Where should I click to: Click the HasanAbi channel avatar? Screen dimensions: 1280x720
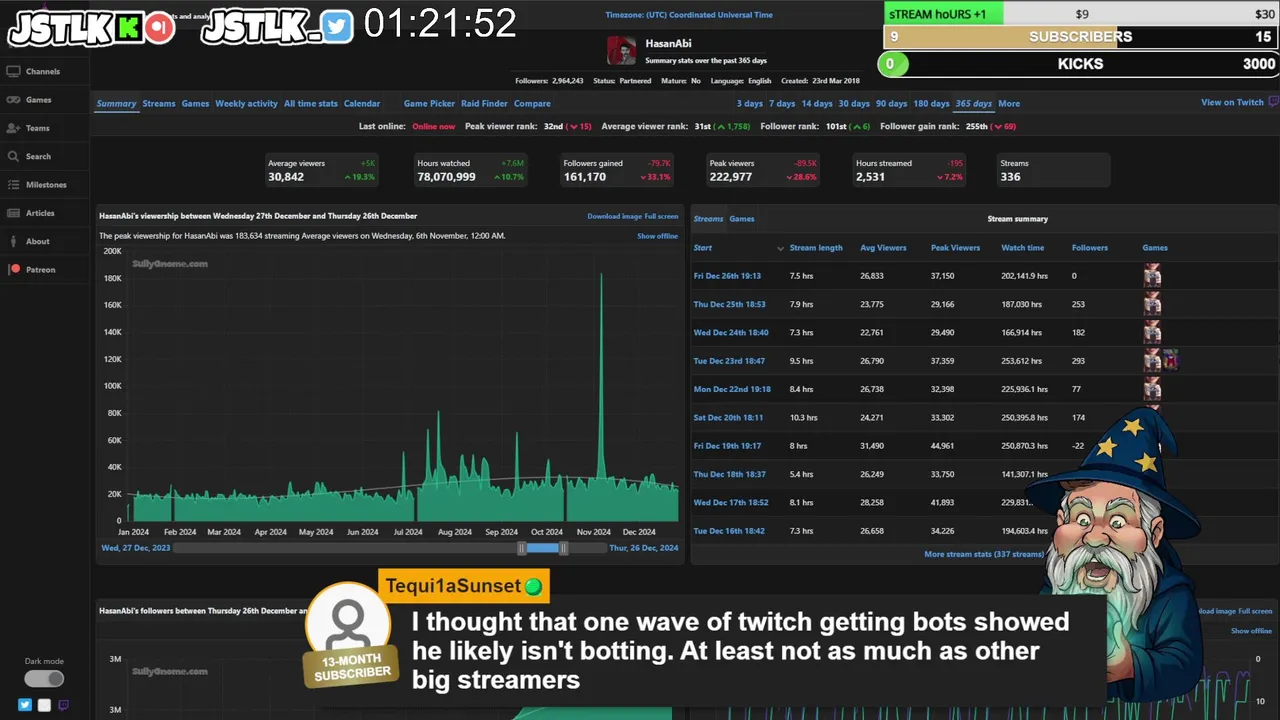point(621,51)
